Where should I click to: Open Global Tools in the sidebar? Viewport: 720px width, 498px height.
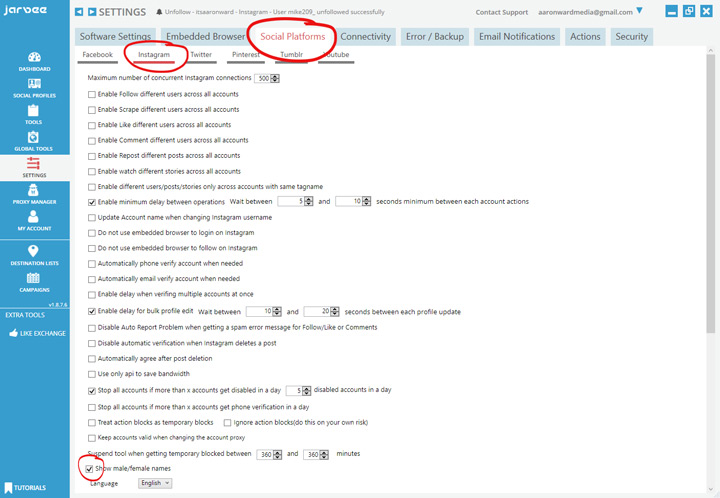click(x=34, y=141)
